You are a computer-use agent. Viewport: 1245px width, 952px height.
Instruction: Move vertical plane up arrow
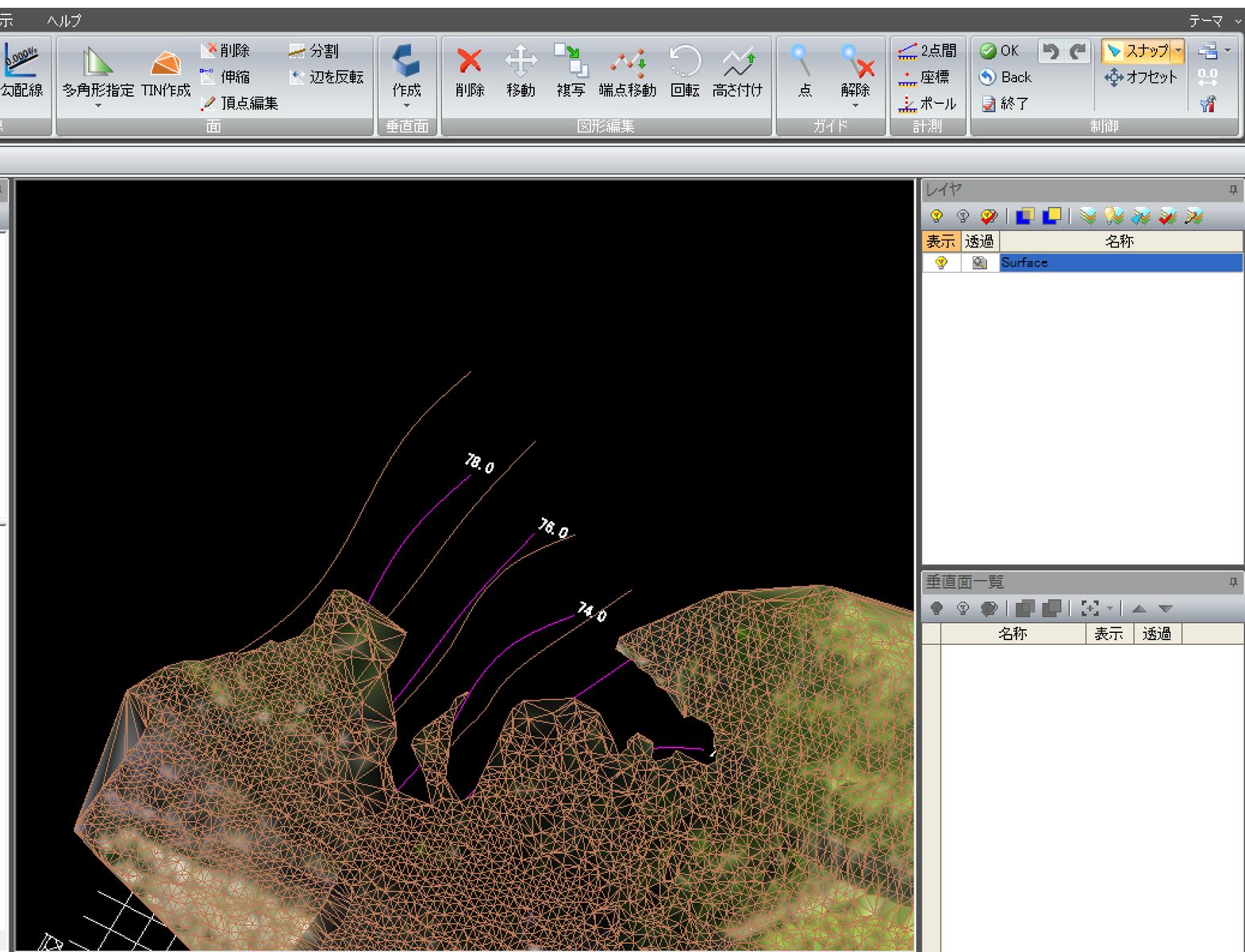coord(1139,608)
